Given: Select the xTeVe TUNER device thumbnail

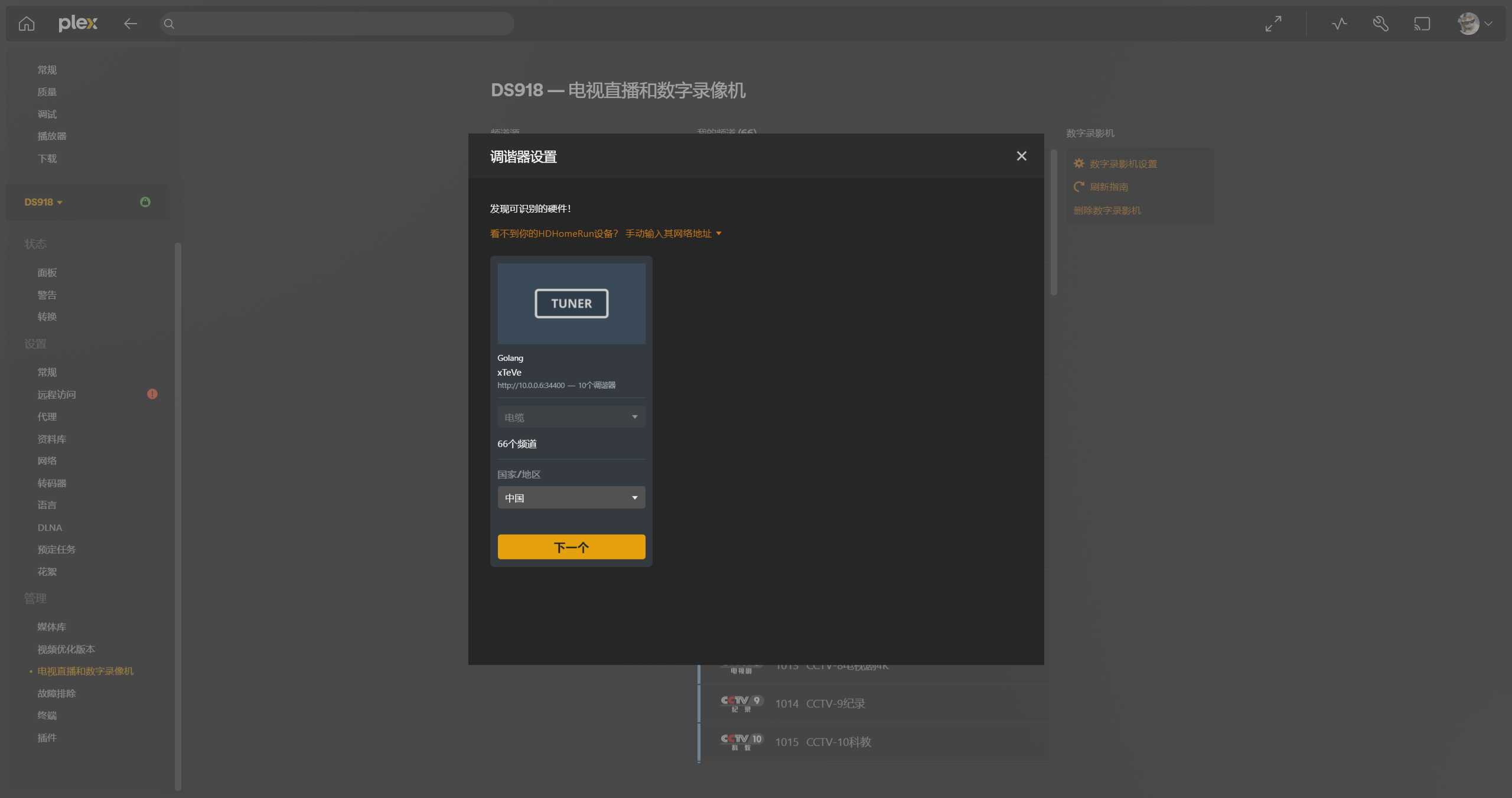Looking at the screenshot, I should [571, 304].
